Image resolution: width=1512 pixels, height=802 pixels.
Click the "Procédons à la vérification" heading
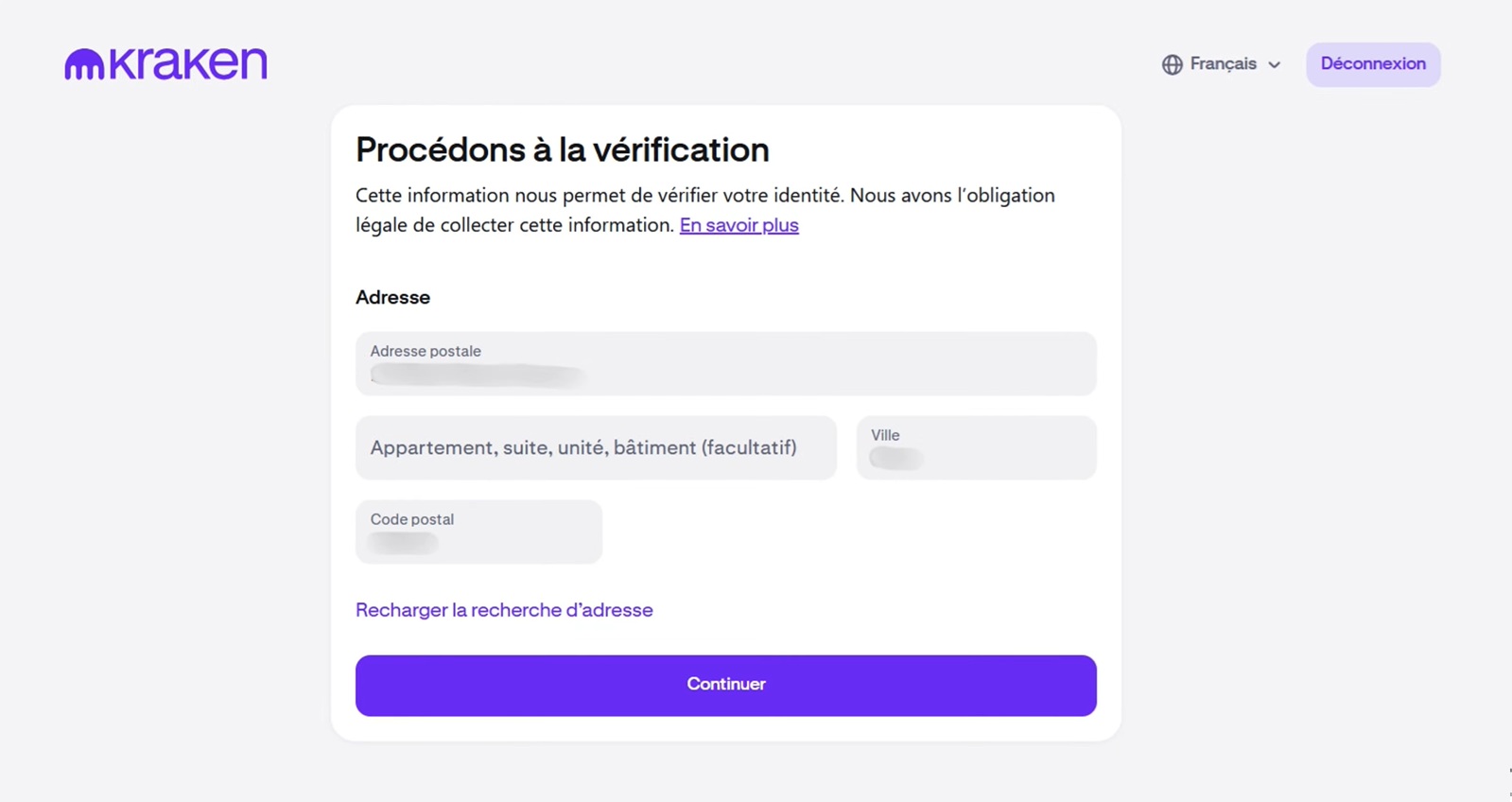pyautogui.click(x=563, y=149)
